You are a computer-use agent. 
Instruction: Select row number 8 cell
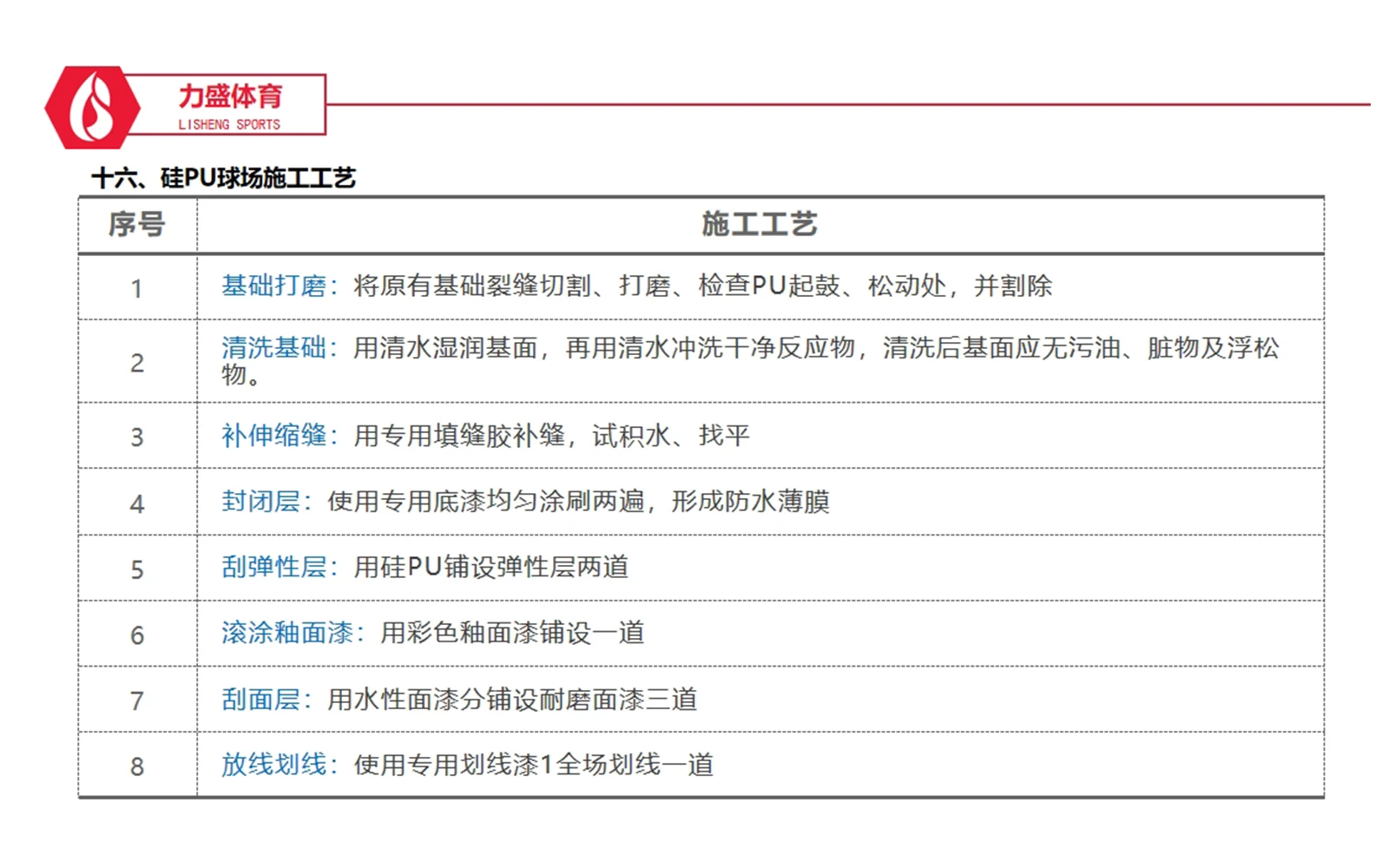point(137,766)
